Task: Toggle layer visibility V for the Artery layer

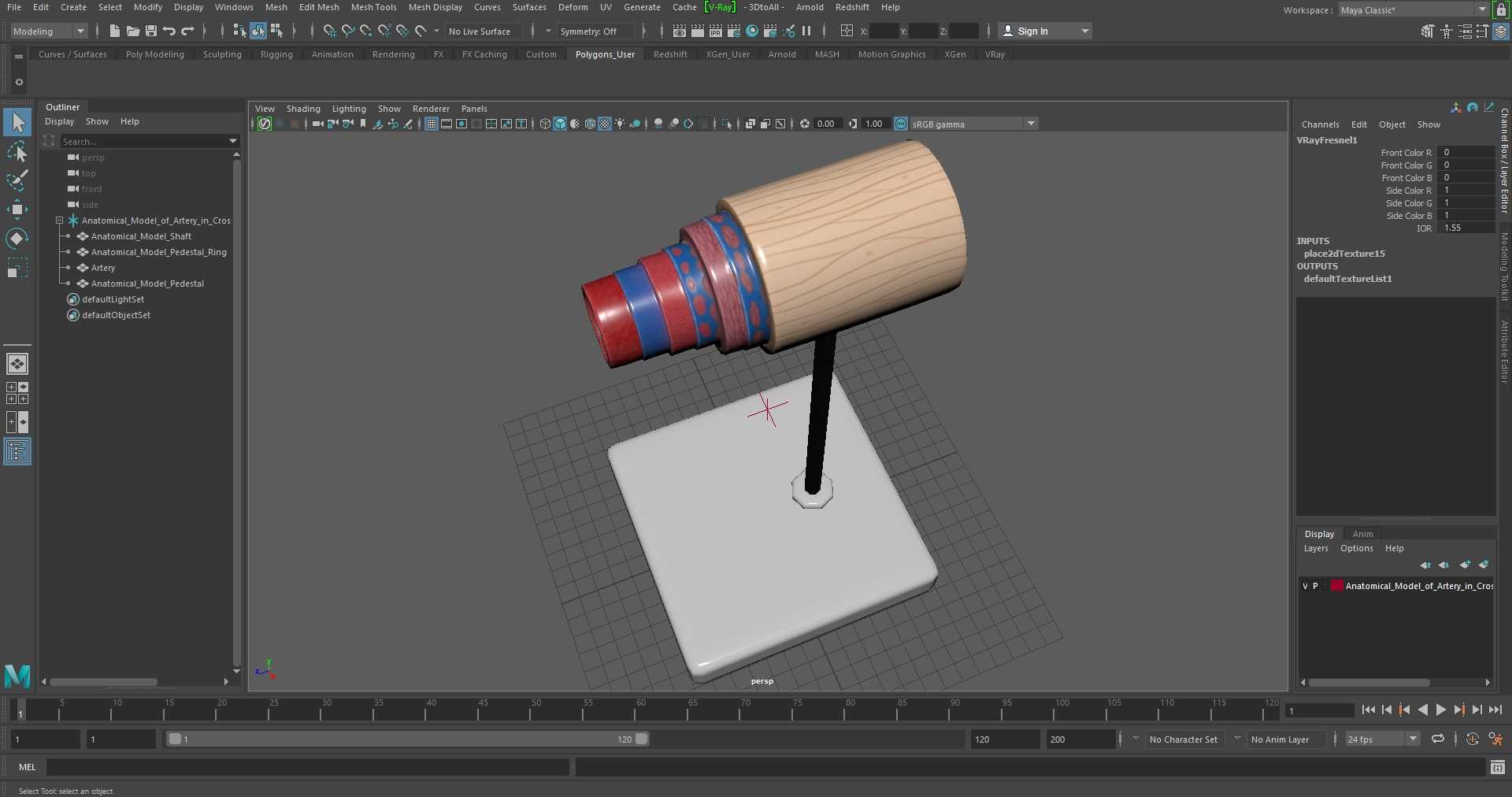Action: [1305, 586]
